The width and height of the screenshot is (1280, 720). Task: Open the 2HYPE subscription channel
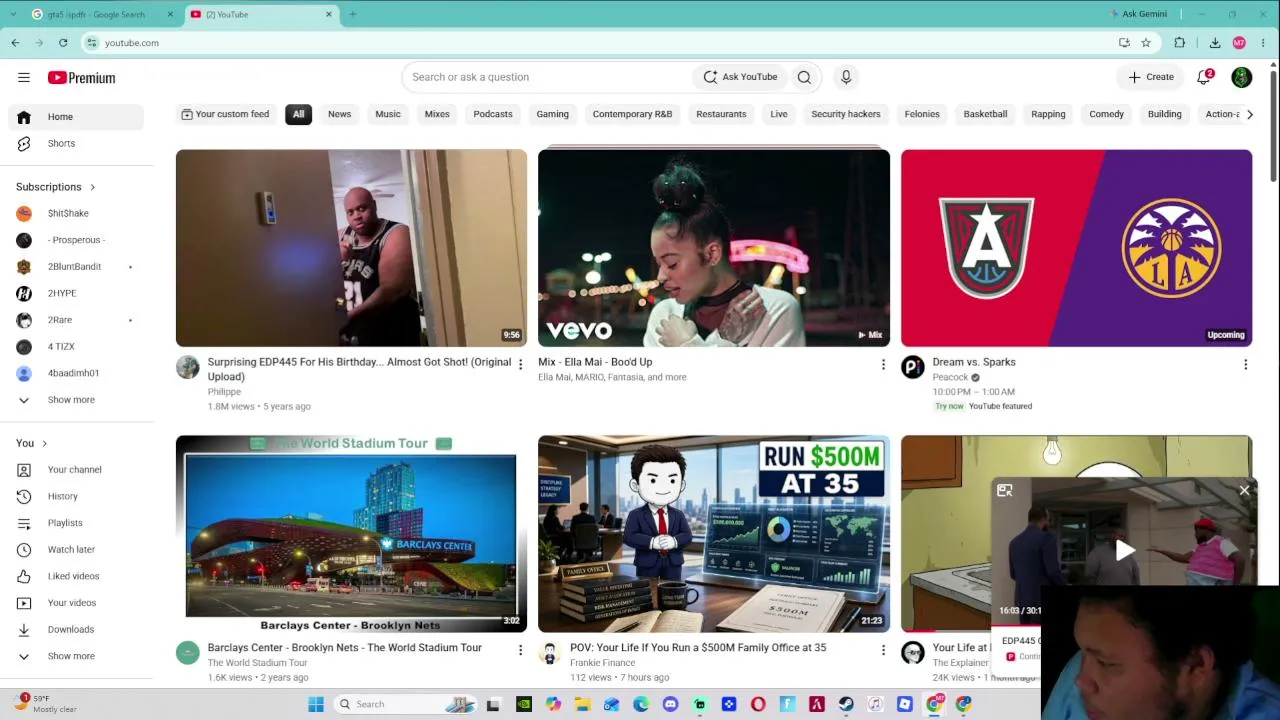[76, 293]
